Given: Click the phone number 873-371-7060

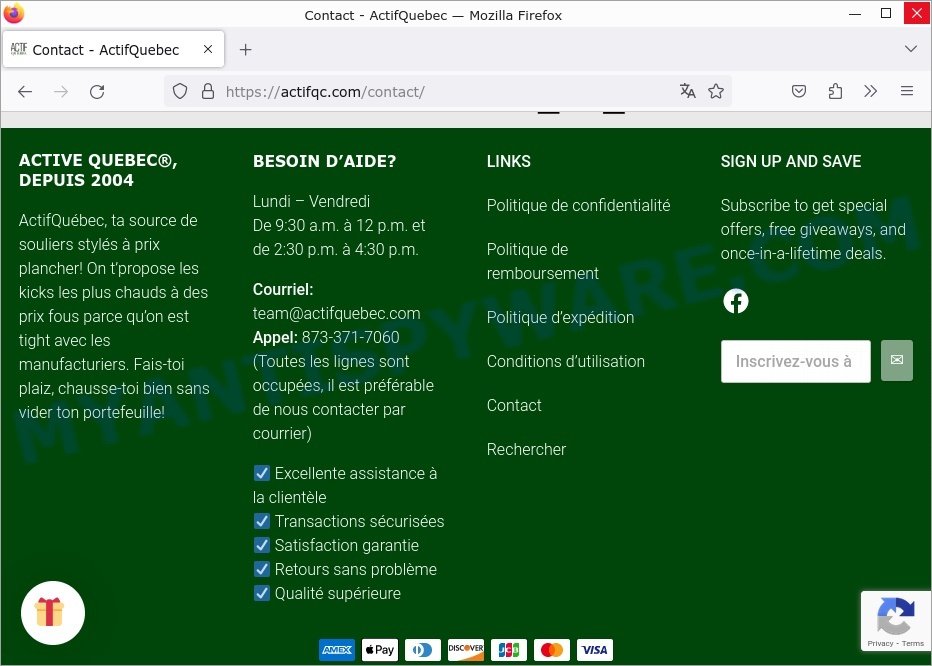Looking at the screenshot, I should click(x=351, y=337).
